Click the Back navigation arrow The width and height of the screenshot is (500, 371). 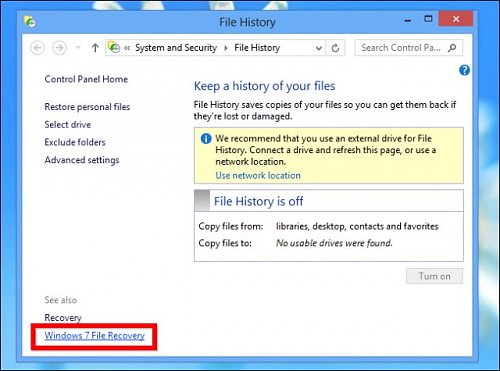pos(37,48)
